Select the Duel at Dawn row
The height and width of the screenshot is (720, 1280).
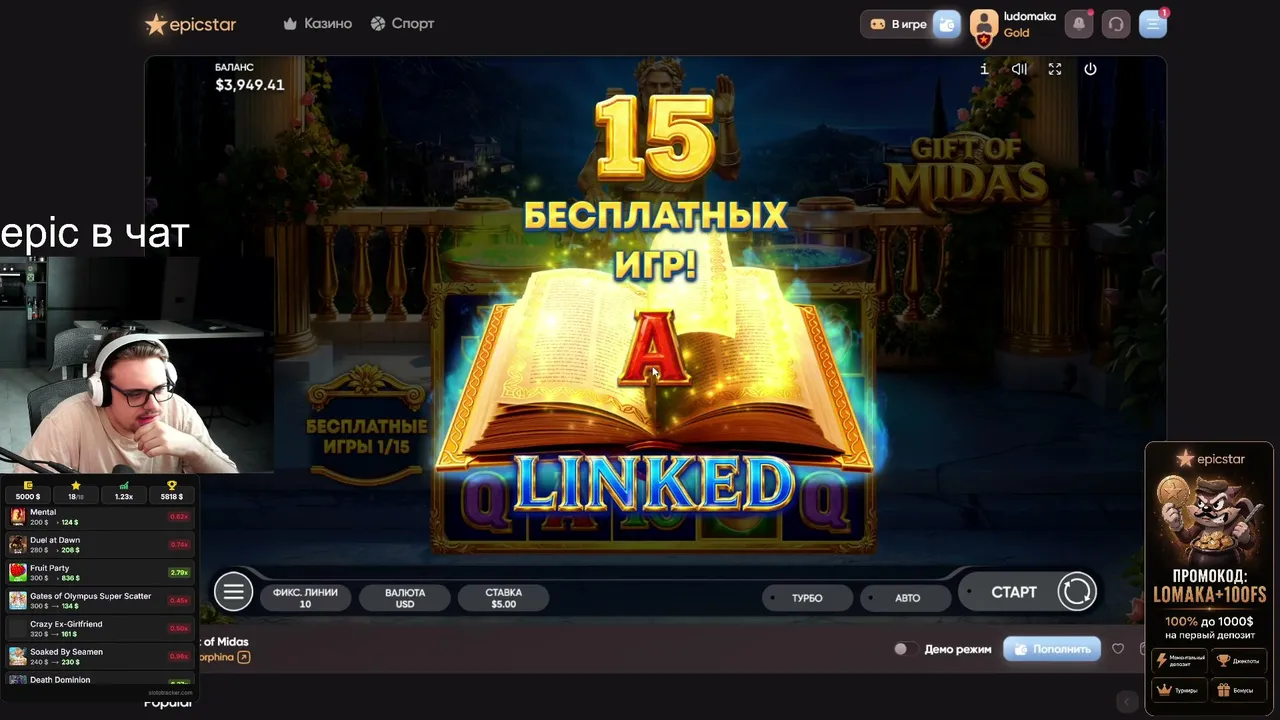pos(100,545)
